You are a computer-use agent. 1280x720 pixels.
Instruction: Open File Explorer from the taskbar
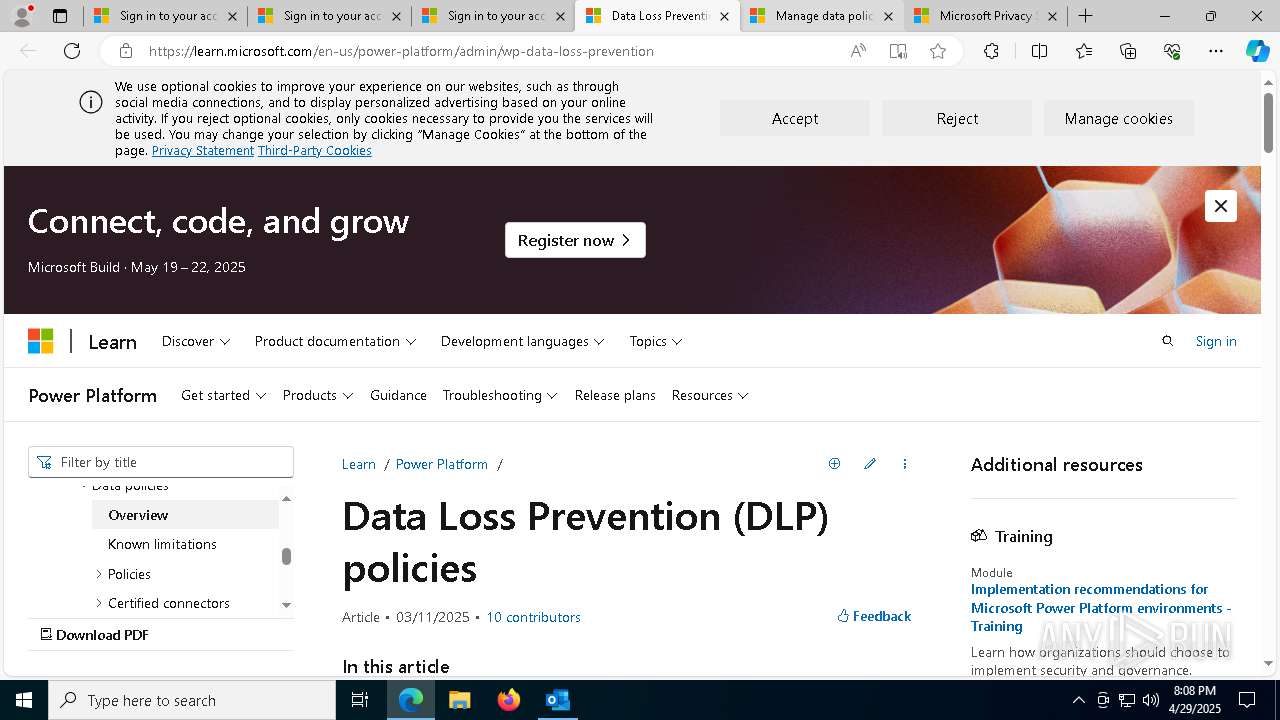(459, 700)
